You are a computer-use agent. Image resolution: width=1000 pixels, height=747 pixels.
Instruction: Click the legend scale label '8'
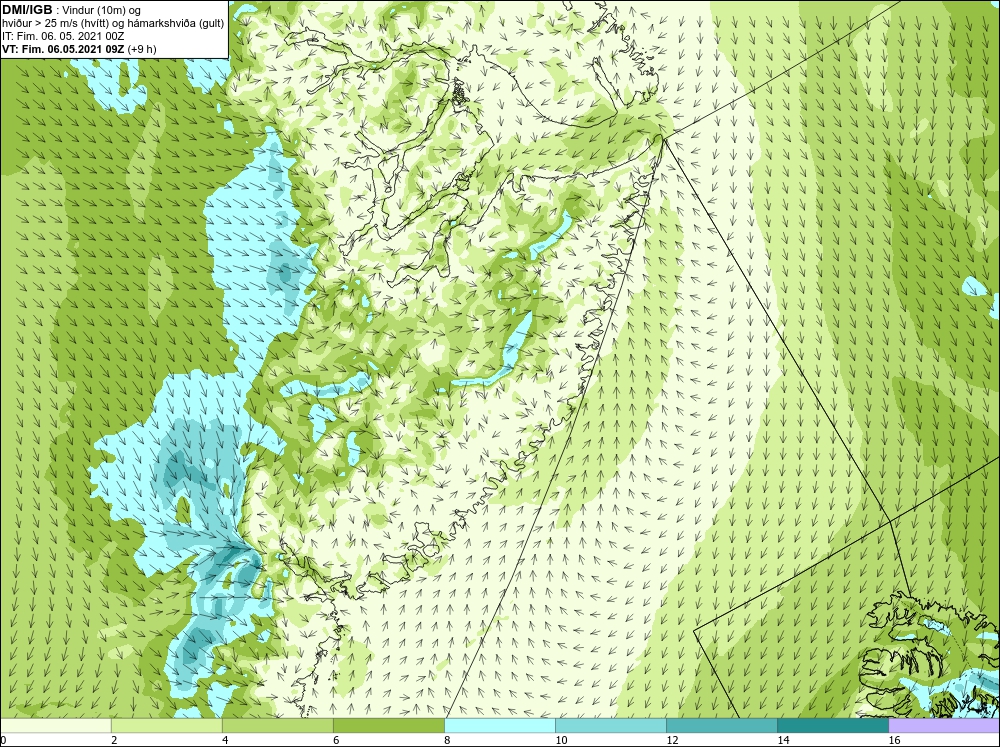[x=447, y=740]
